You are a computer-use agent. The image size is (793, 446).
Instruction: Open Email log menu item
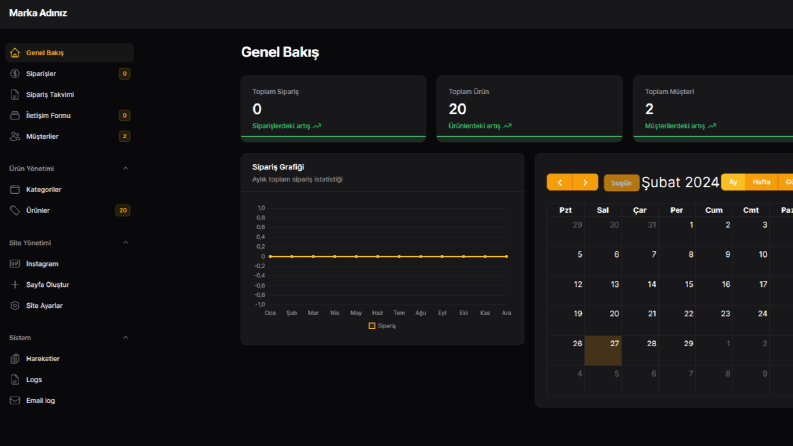69,400
